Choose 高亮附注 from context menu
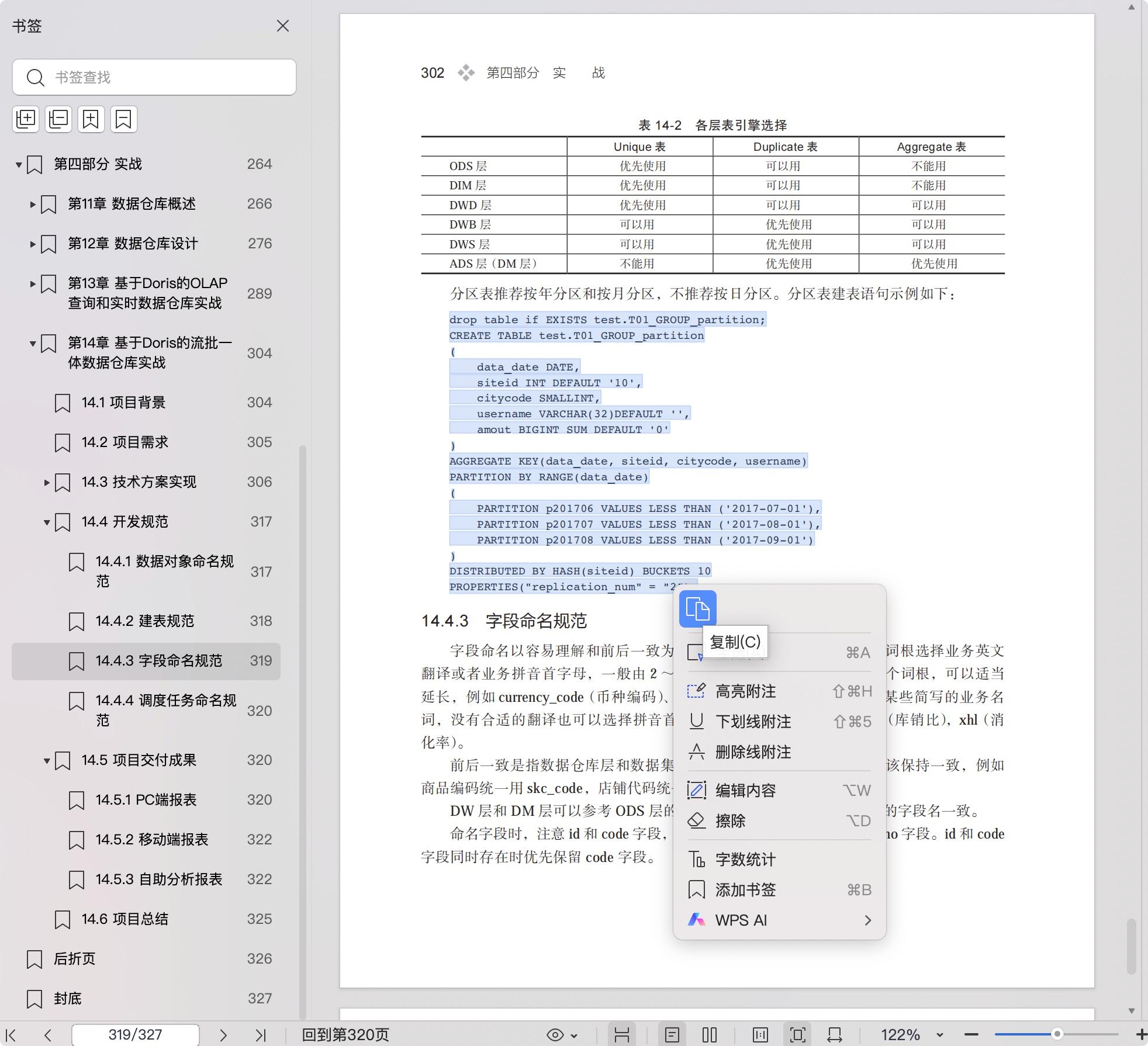1148x1046 pixels. [779, 691]
